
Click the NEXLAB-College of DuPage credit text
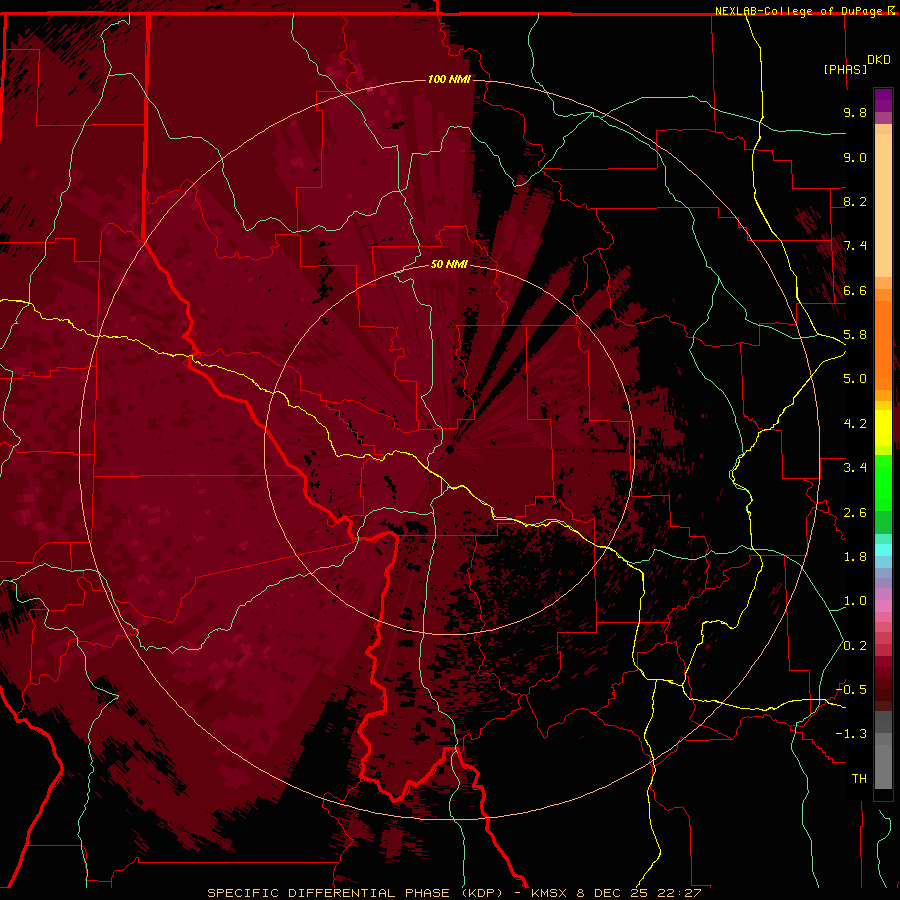tap(800, 11)
